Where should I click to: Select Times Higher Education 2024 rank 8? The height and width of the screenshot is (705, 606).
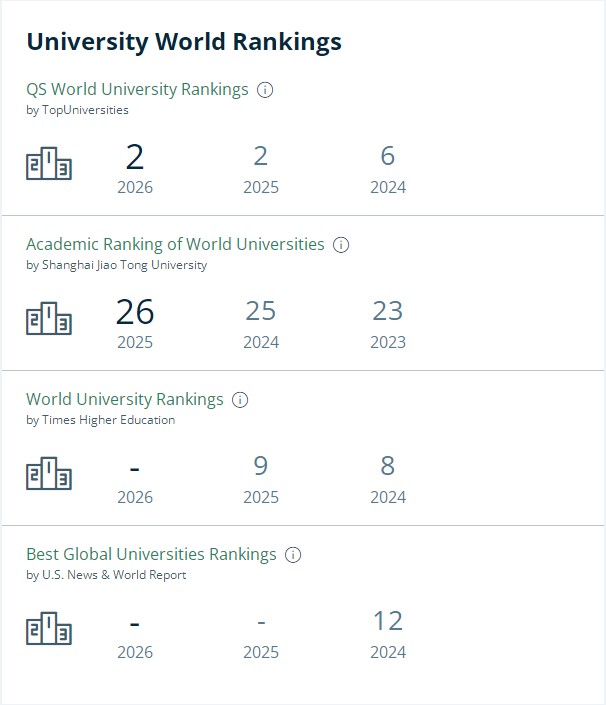(x=388, y=466)
